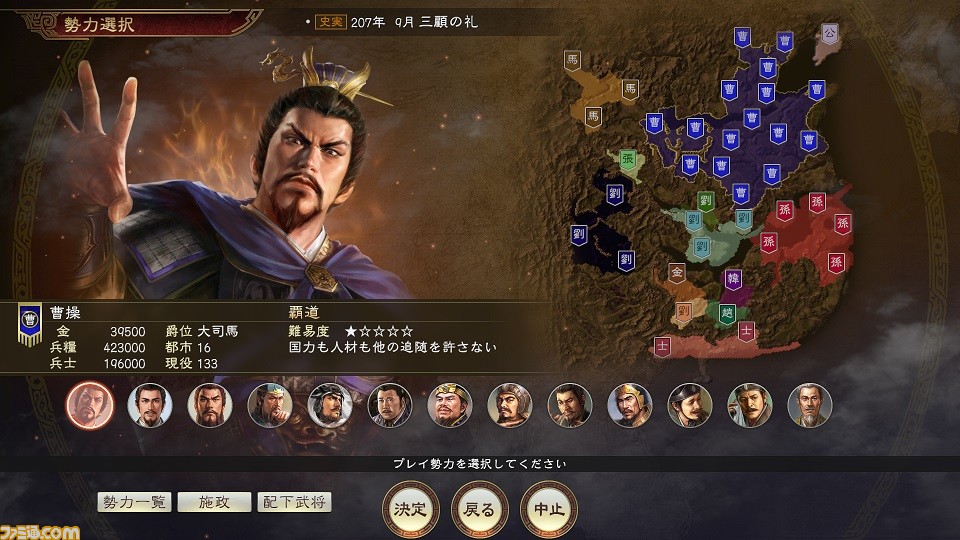
Task: Choose the purple 韓 flag on map
Action: click(x=733, y=280)
